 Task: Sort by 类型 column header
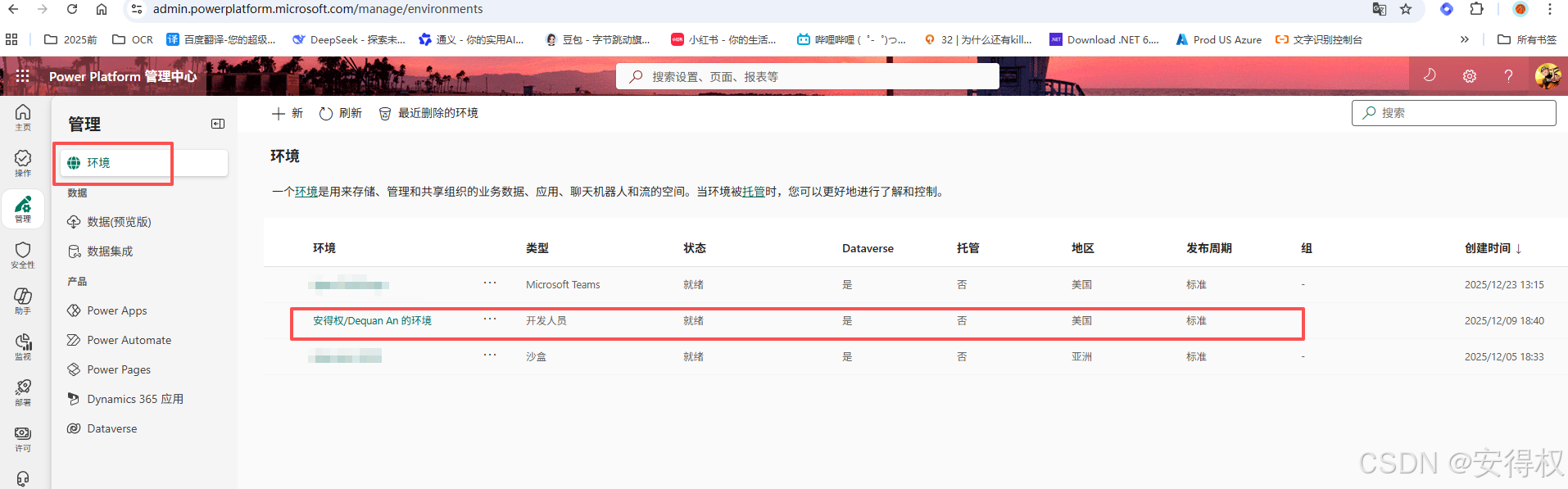tap(537, 248)
